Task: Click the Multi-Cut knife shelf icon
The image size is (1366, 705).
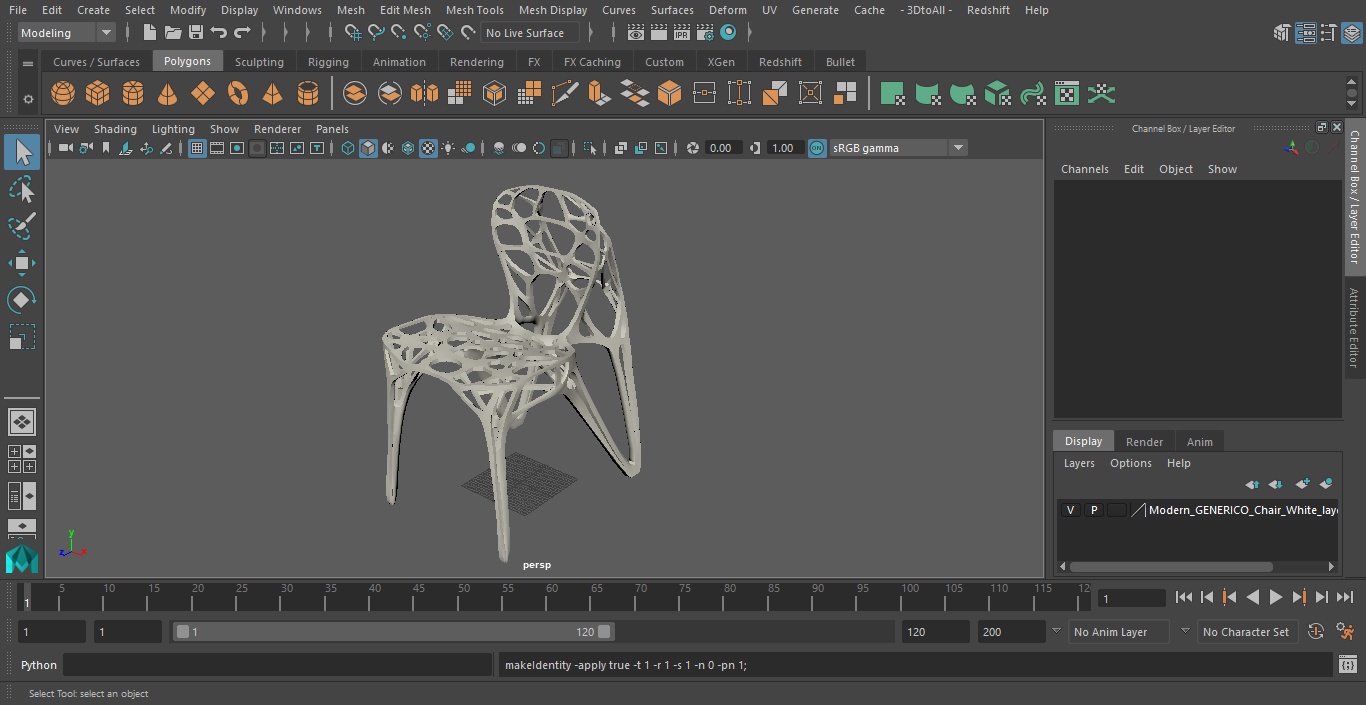Action: (564, 94)
